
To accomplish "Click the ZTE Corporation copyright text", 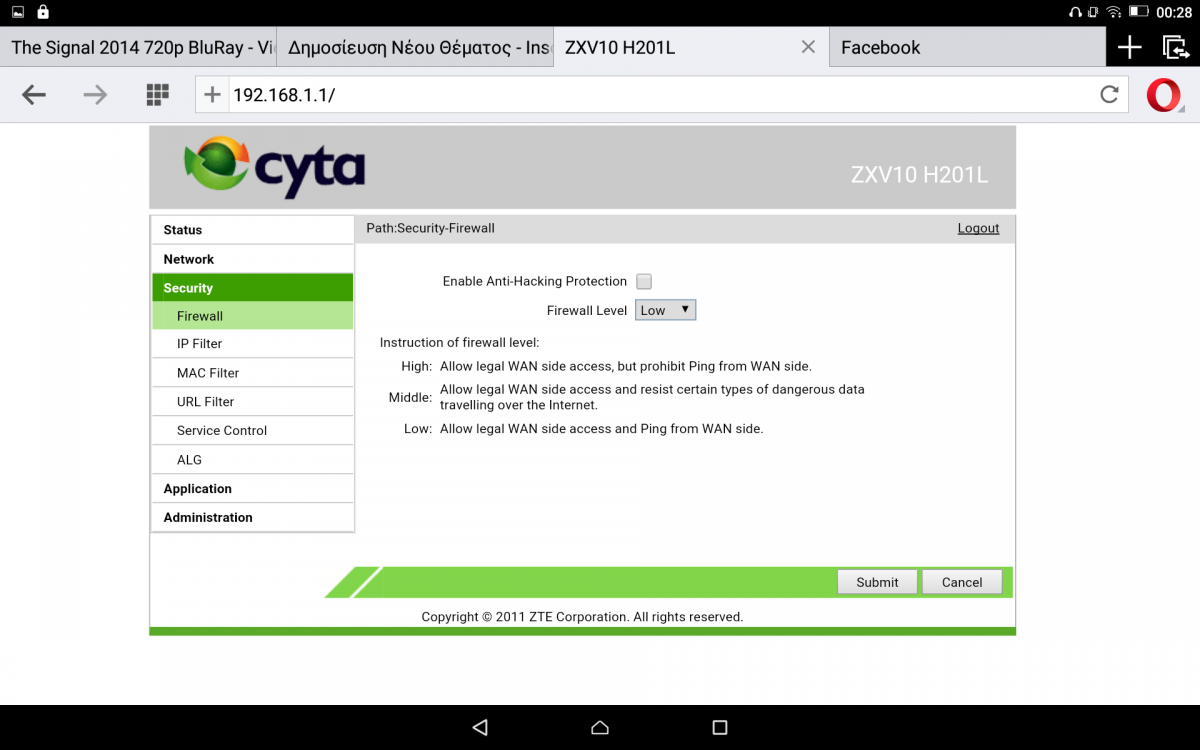I will coord(582,617).
